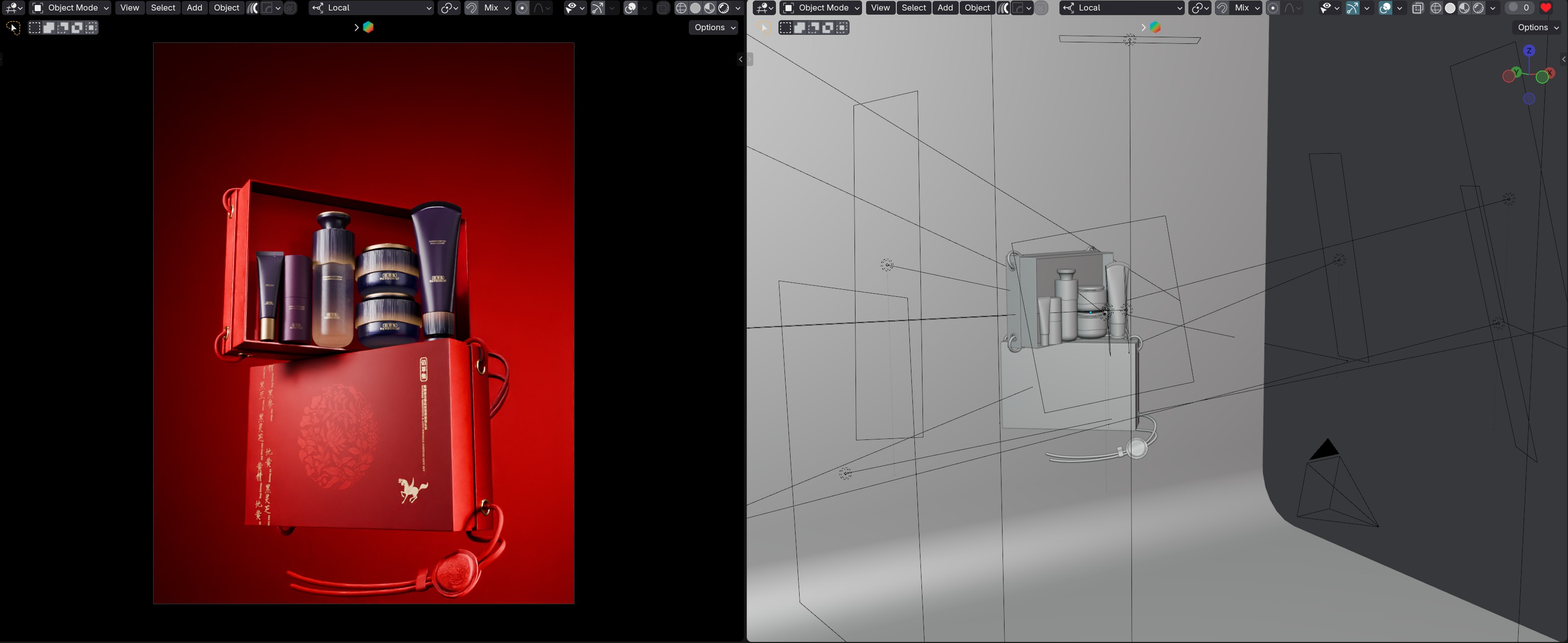The image size is (1568, 643).
Task: Select solid shading in right viewport
Action: (x=1450, y=8)
